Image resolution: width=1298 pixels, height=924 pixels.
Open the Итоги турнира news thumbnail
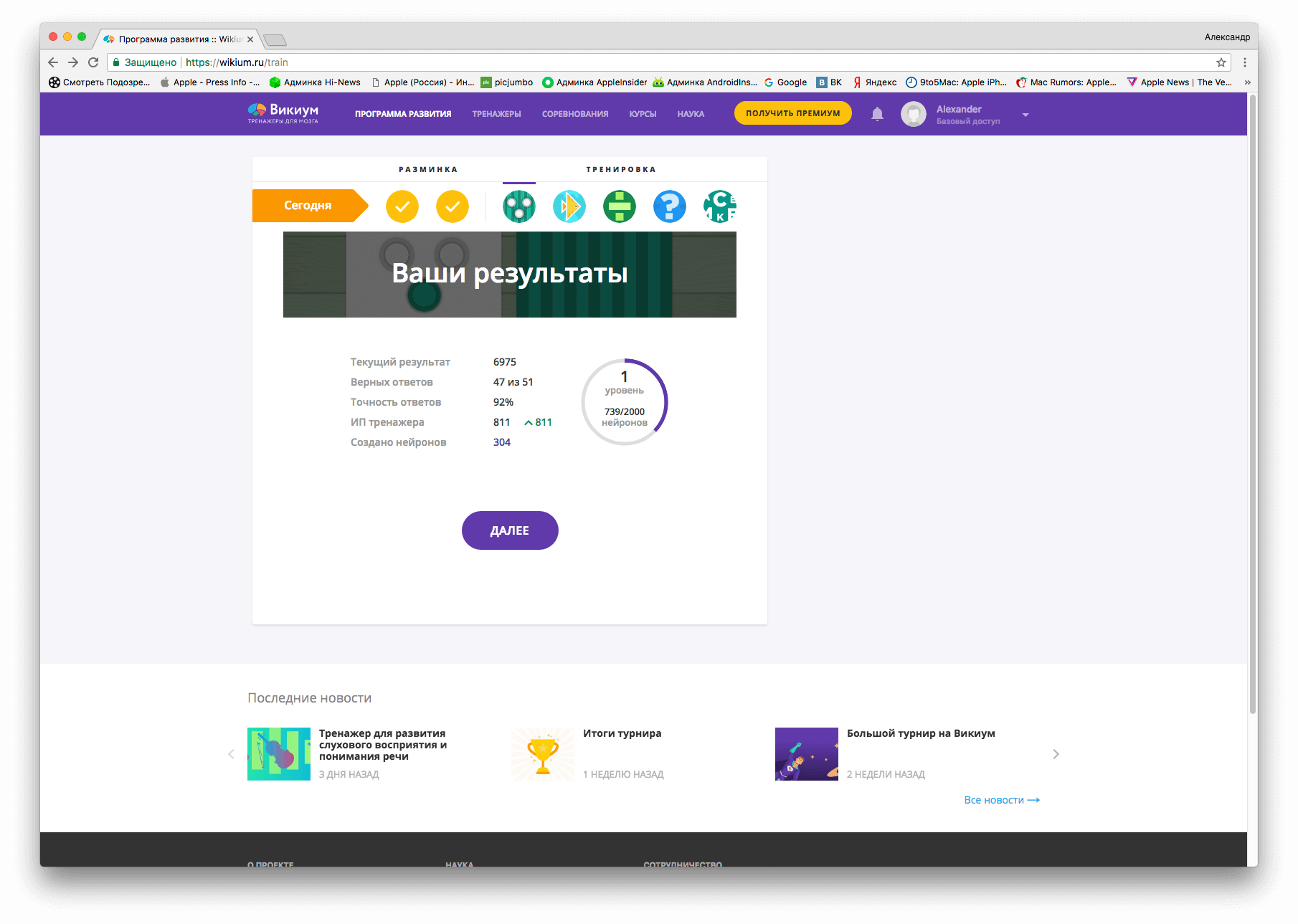(x=543, y=754)
